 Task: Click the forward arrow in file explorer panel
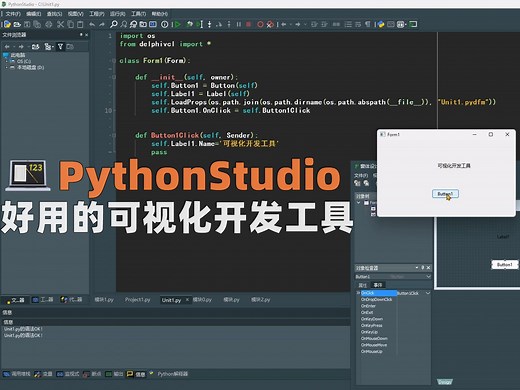[21, 47]
